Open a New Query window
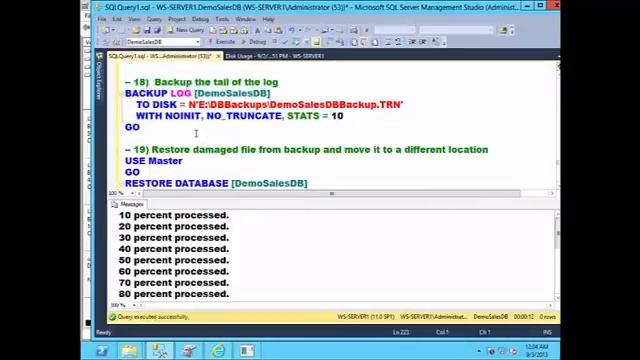 click(186, 30)
